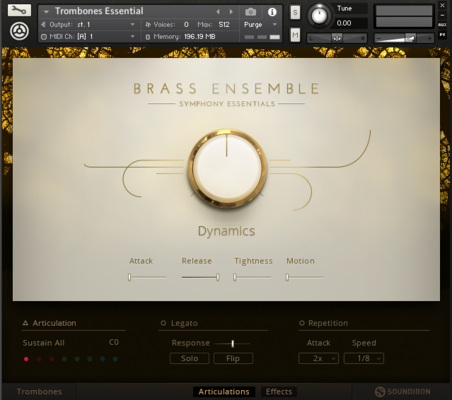The width and height of the screenshot is (452, 400).
Task: Click the Motion slider handle
Action: (x=287, y=277)
